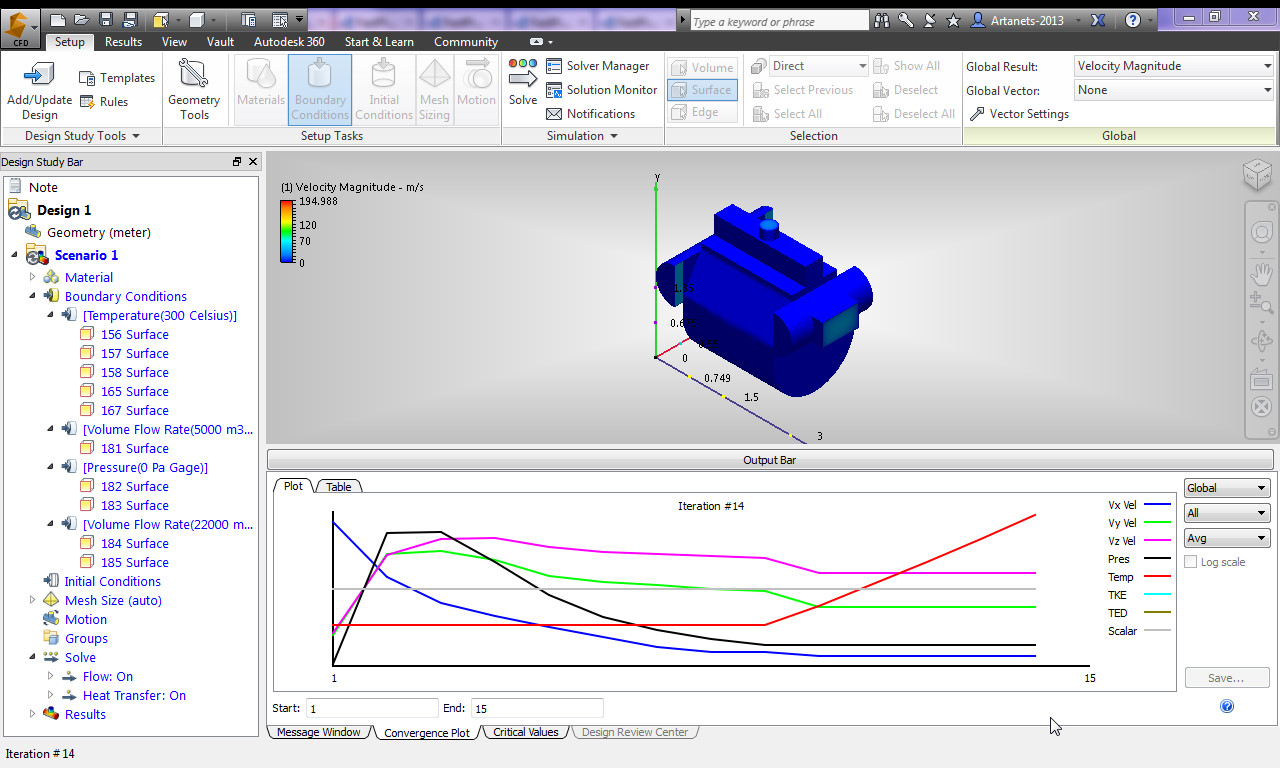The width and height of the screenshot is (1280, 768).
Task: Select the Zoom tool in navigation bar
Action: pyautogui.click(x=1261, y=303)
